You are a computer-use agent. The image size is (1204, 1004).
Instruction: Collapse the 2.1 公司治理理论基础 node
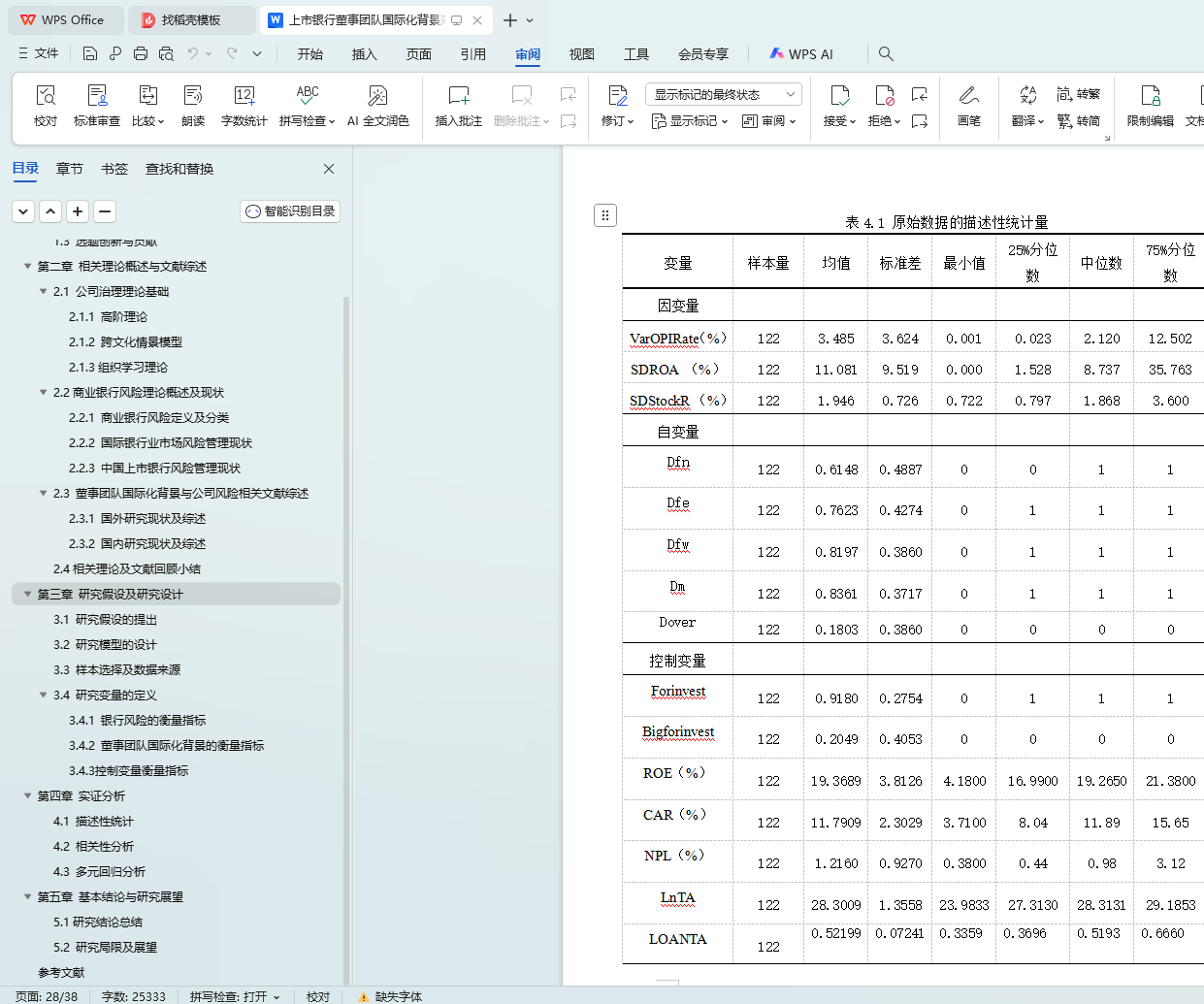[x=44, y=291]
